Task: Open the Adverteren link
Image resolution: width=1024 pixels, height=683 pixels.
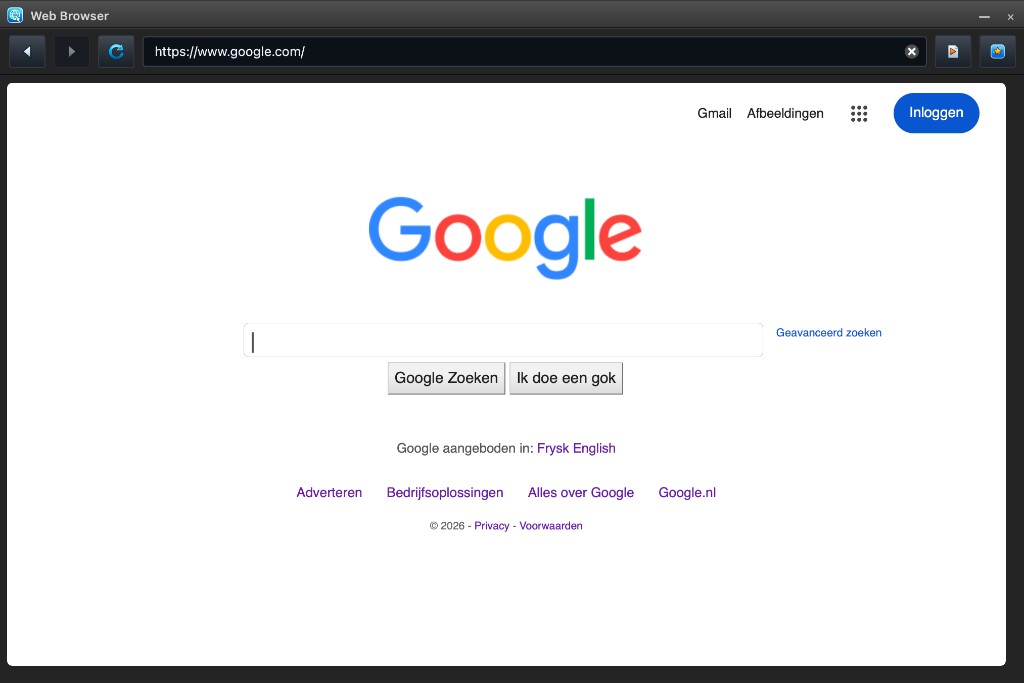Action: point(329,492)
